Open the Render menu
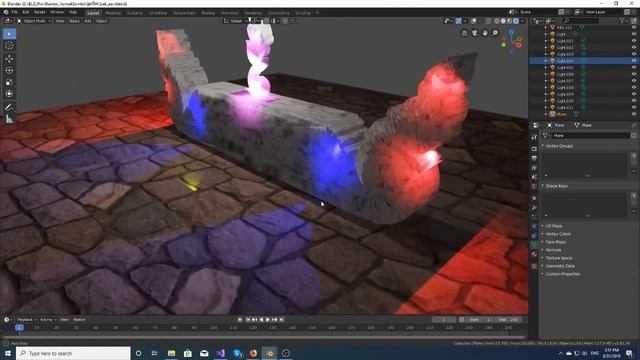The image size is (640, 360). [40, 12]
